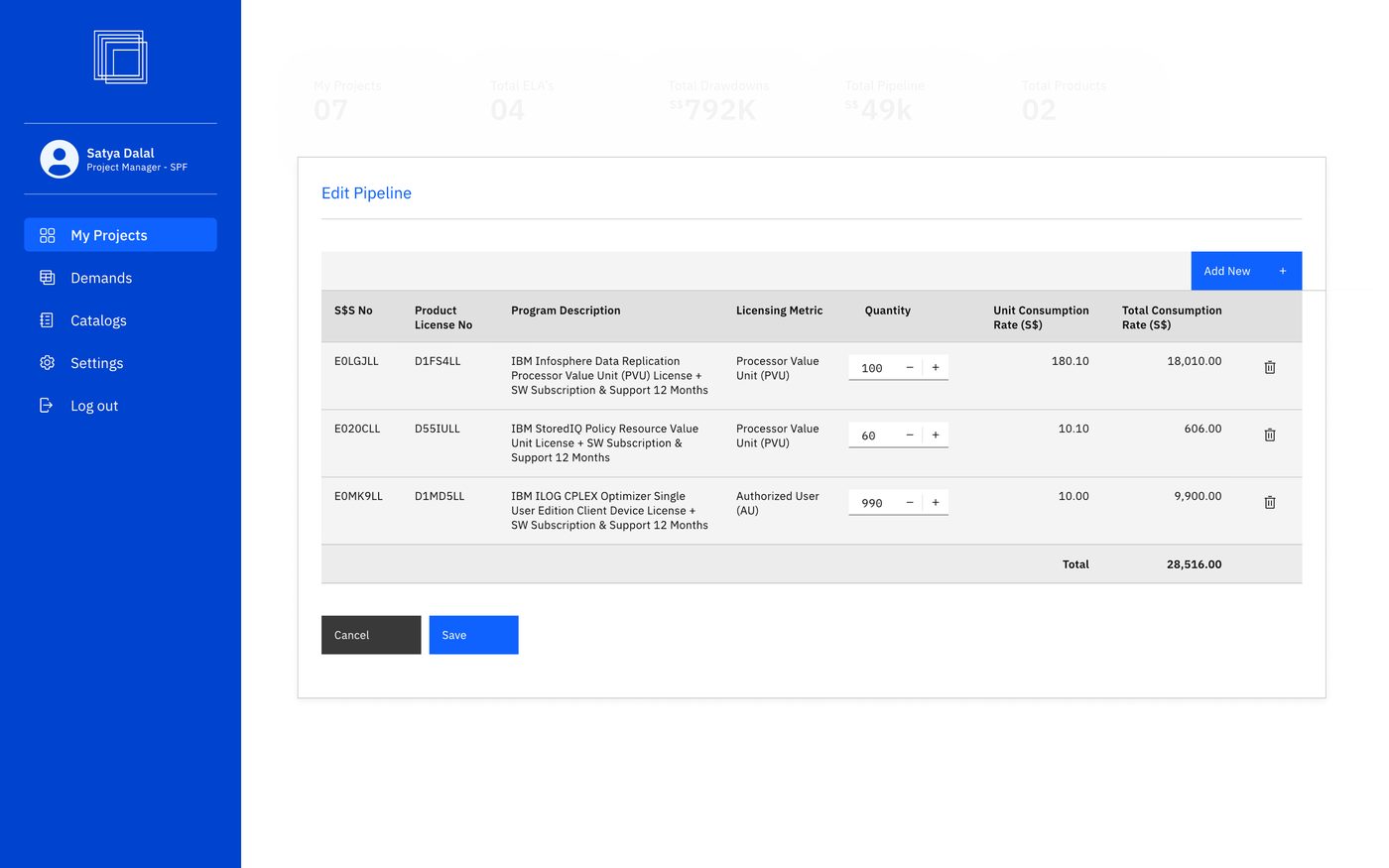Viewport: 1389px width, 868px height.
Task: Increase quantity for row E0LGJLL
Action: [x=936, y=367]
